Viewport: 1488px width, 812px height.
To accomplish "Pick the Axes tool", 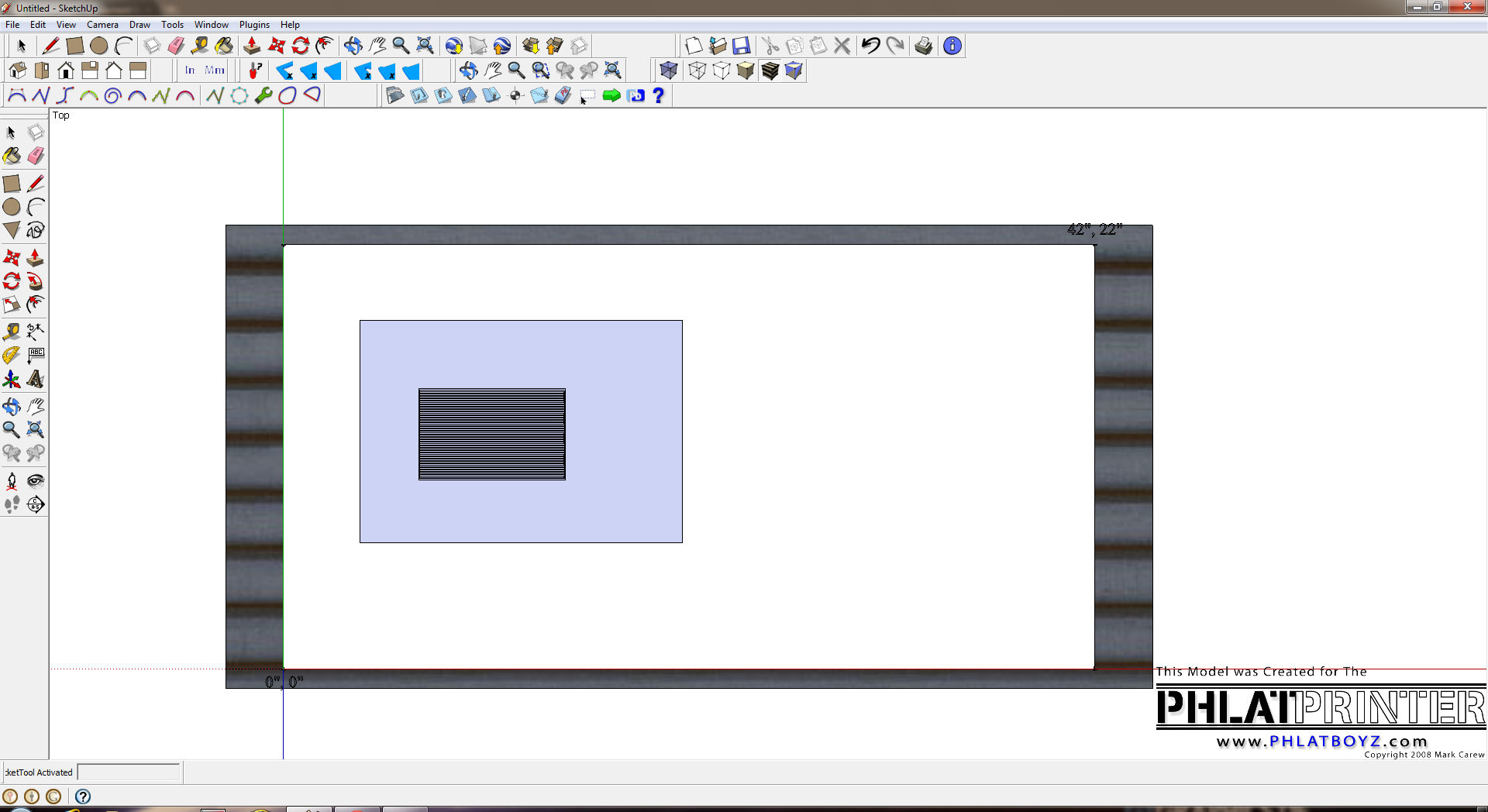I will click(12, 379).
